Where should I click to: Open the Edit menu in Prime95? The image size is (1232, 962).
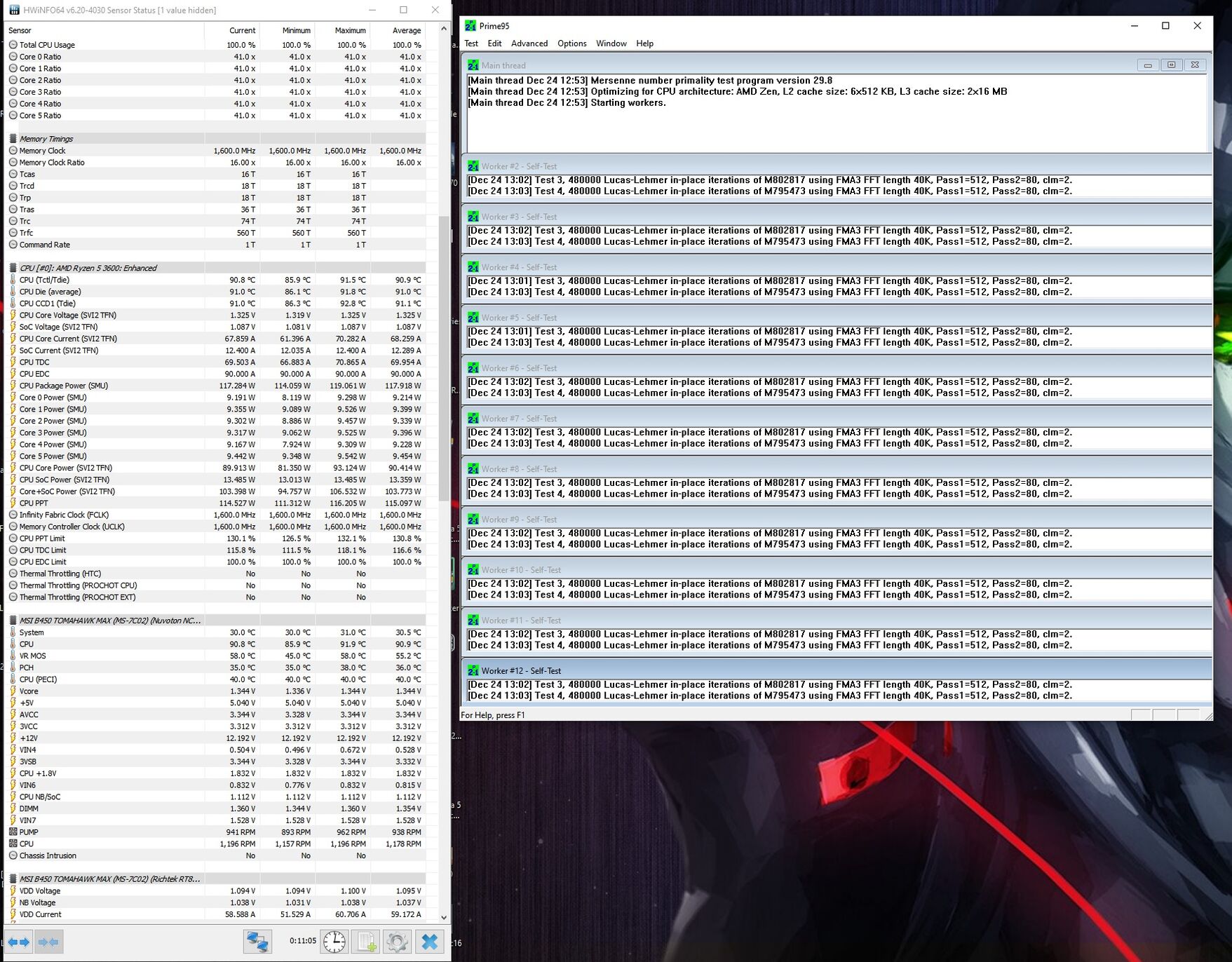click(x=494, y=43)
